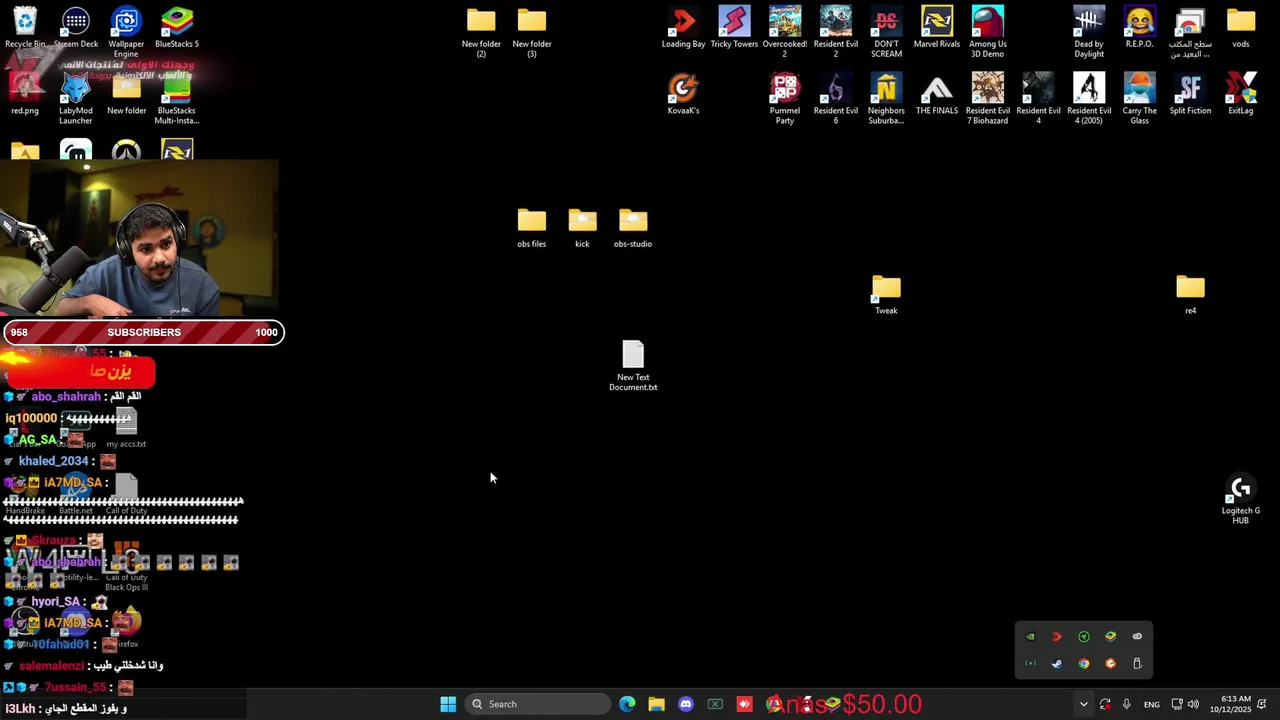Launch Overcooked! 2 shortcut
1280x720 pixels.
(x=785, y=32)
